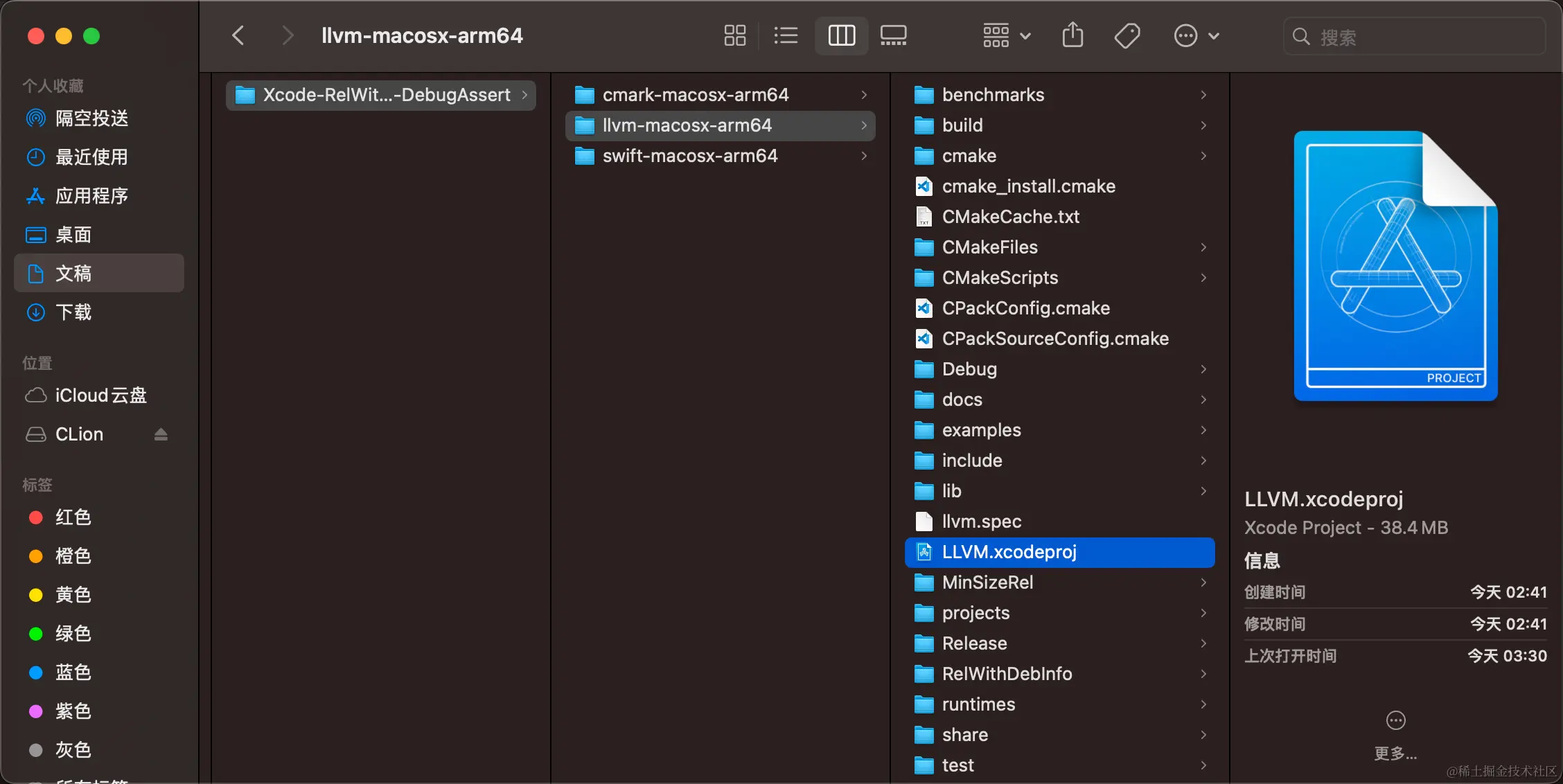Go back with the left chevron
This screenshot has height=784, width=1563.
coord(238,35)
